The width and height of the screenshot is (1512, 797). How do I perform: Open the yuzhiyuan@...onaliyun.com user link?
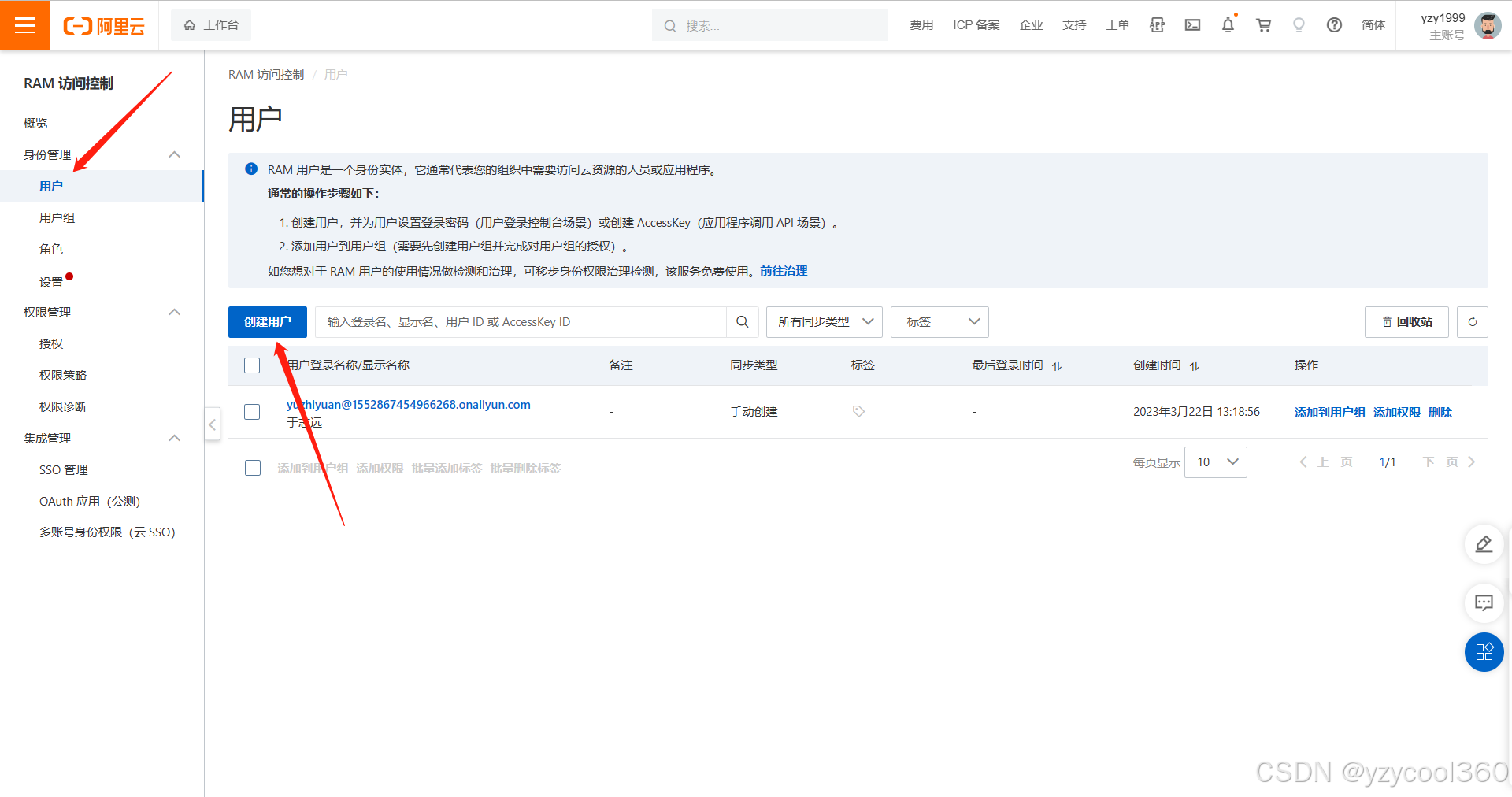point(409,404)
